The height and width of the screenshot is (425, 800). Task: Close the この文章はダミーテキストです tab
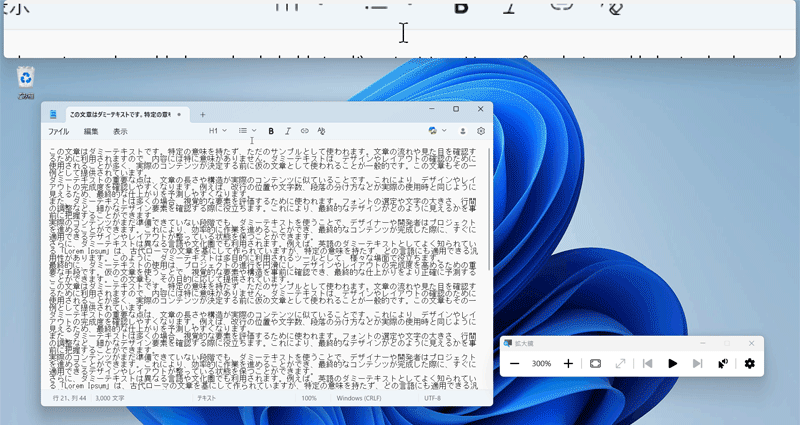(x=179, y=115)
